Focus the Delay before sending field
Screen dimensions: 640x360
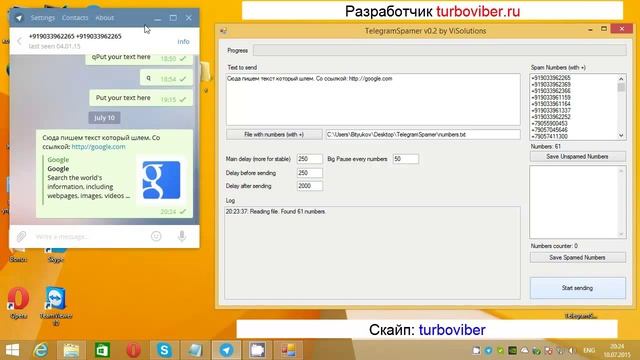coord(309,173)
